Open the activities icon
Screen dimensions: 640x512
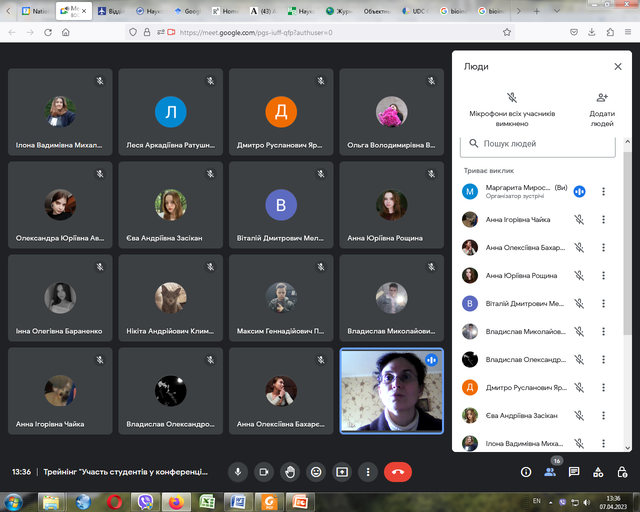tap(597, 471)
